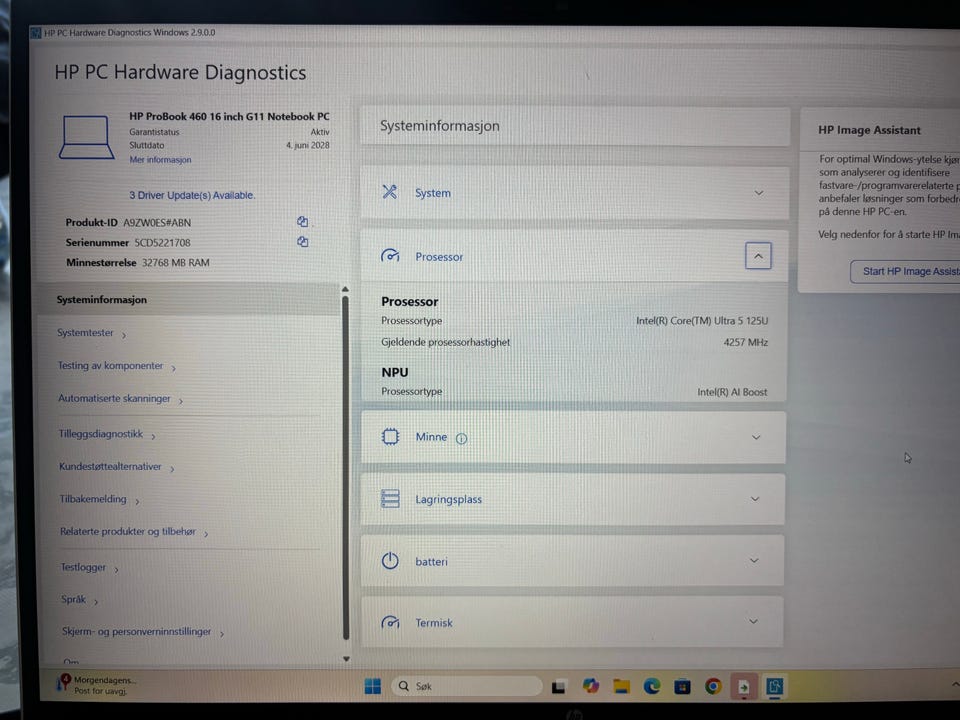Open Tilleggsdiagnostikk menu item

point(107,434)
